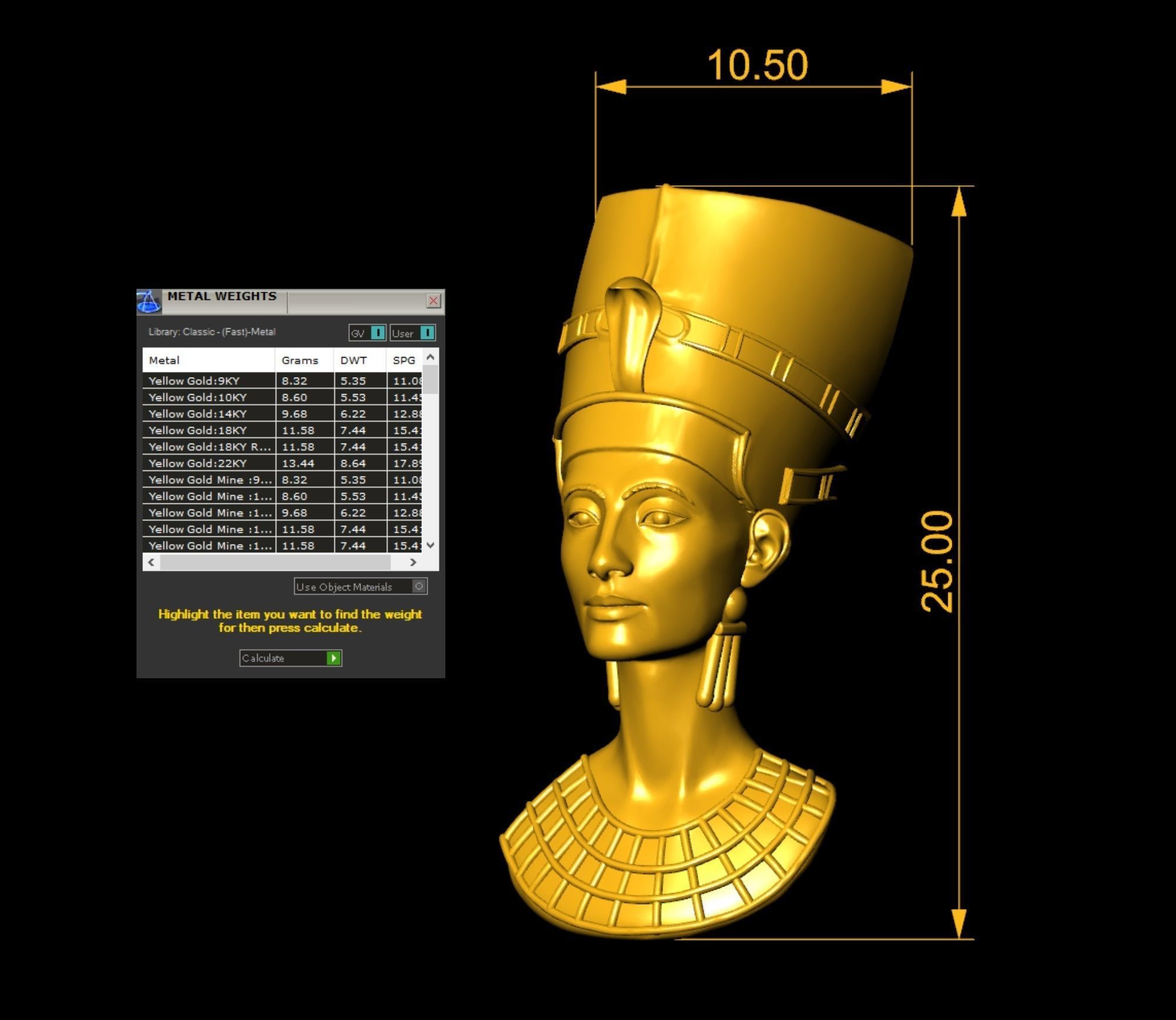The width and height of the screenshot is (1176, 1020).
Task: Click the 8.64 DWT value
Action: pyautogui.click(x=353, y=463)
